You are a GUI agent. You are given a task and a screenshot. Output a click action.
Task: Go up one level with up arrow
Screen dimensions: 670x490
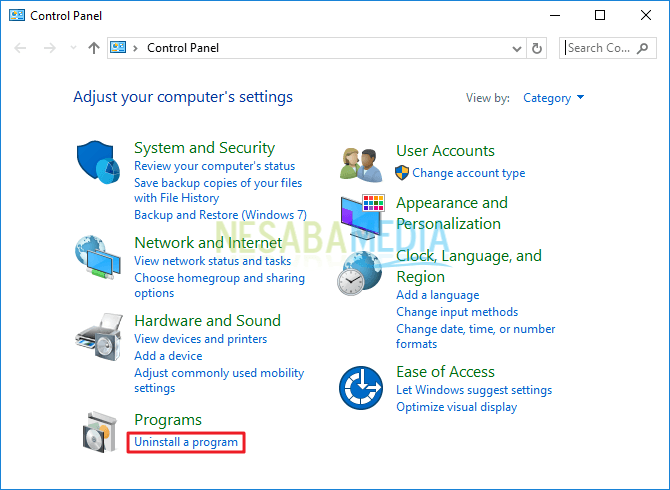[94, 48]
